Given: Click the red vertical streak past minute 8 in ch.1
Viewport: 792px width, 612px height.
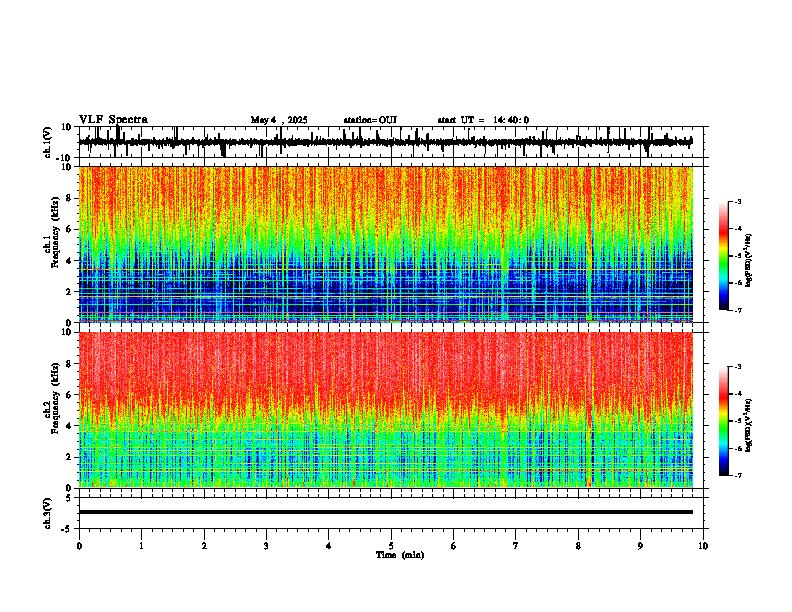Looking at the screenshot, I should 589,244.
